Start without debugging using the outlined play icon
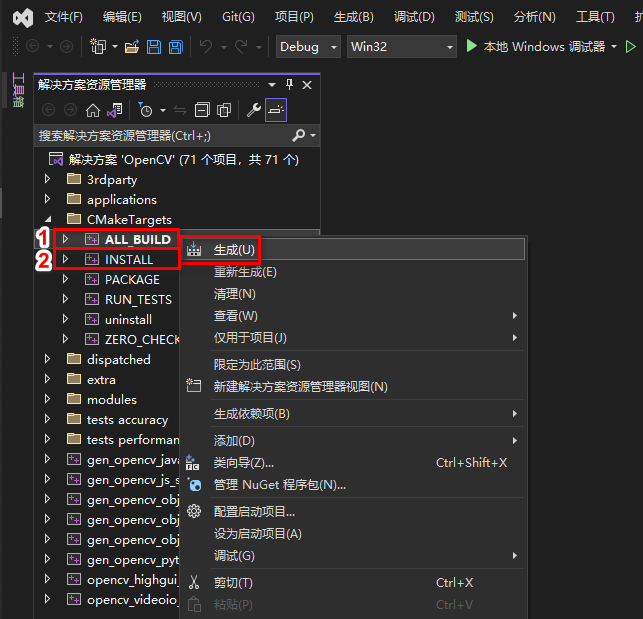Viewport: 643px width, 619px height. (631, 47)
